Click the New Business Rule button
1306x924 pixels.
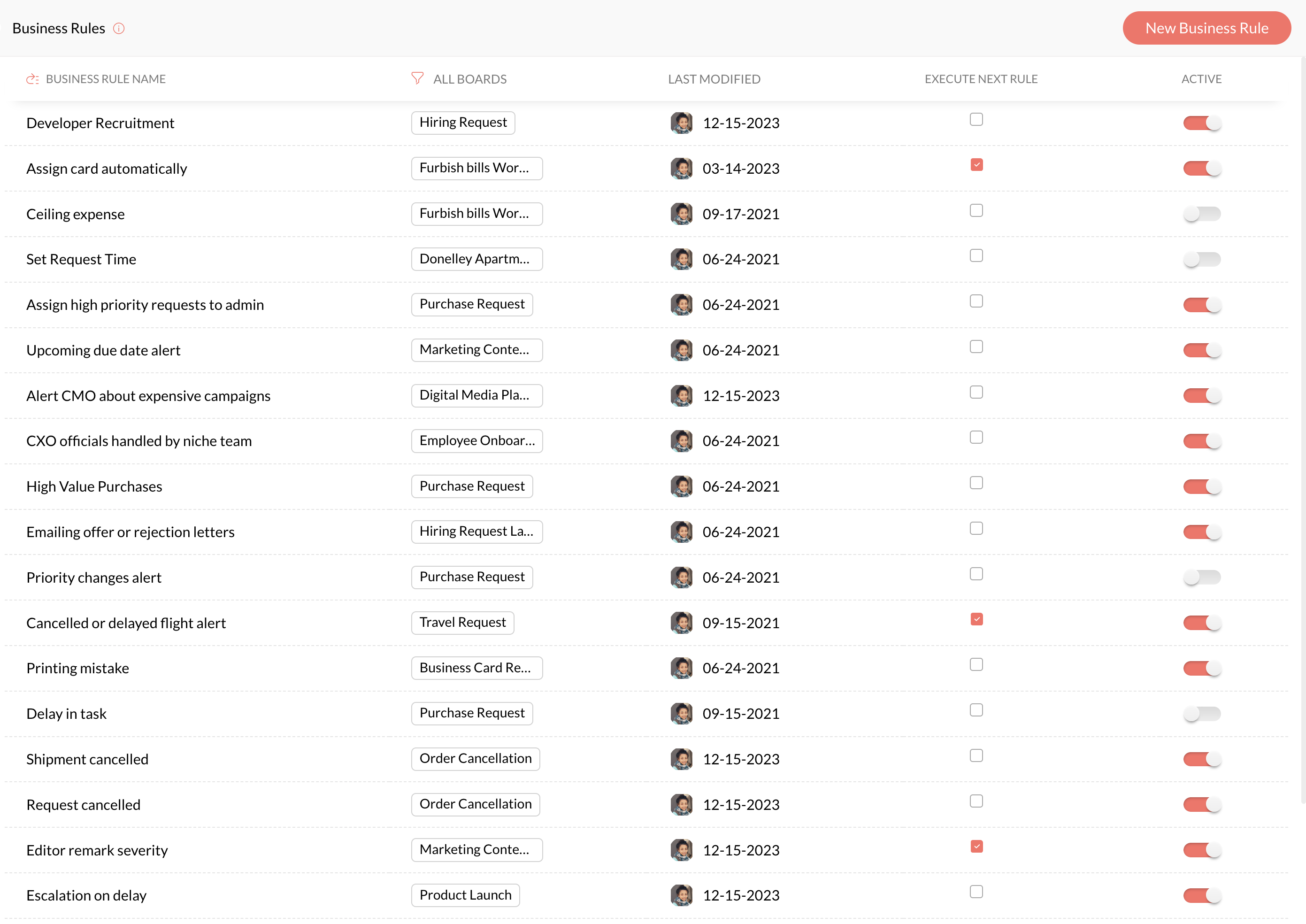[1206, 29]
